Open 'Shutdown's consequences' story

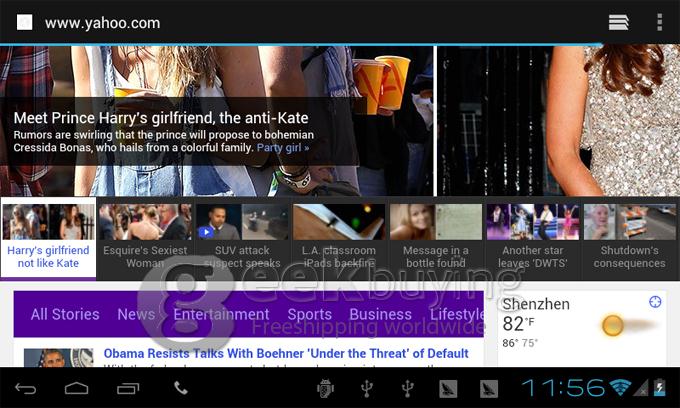(x=629, y=257)
